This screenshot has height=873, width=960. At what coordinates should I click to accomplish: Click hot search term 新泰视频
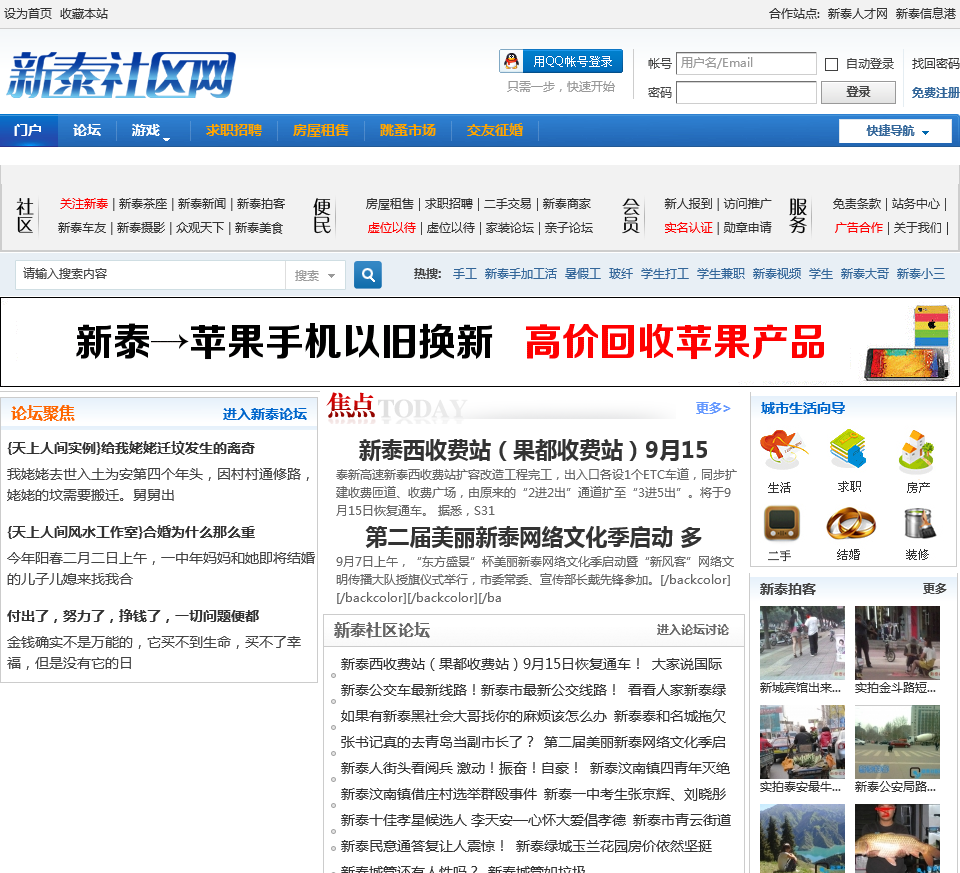pyautogui.click(x=776, y=274)
